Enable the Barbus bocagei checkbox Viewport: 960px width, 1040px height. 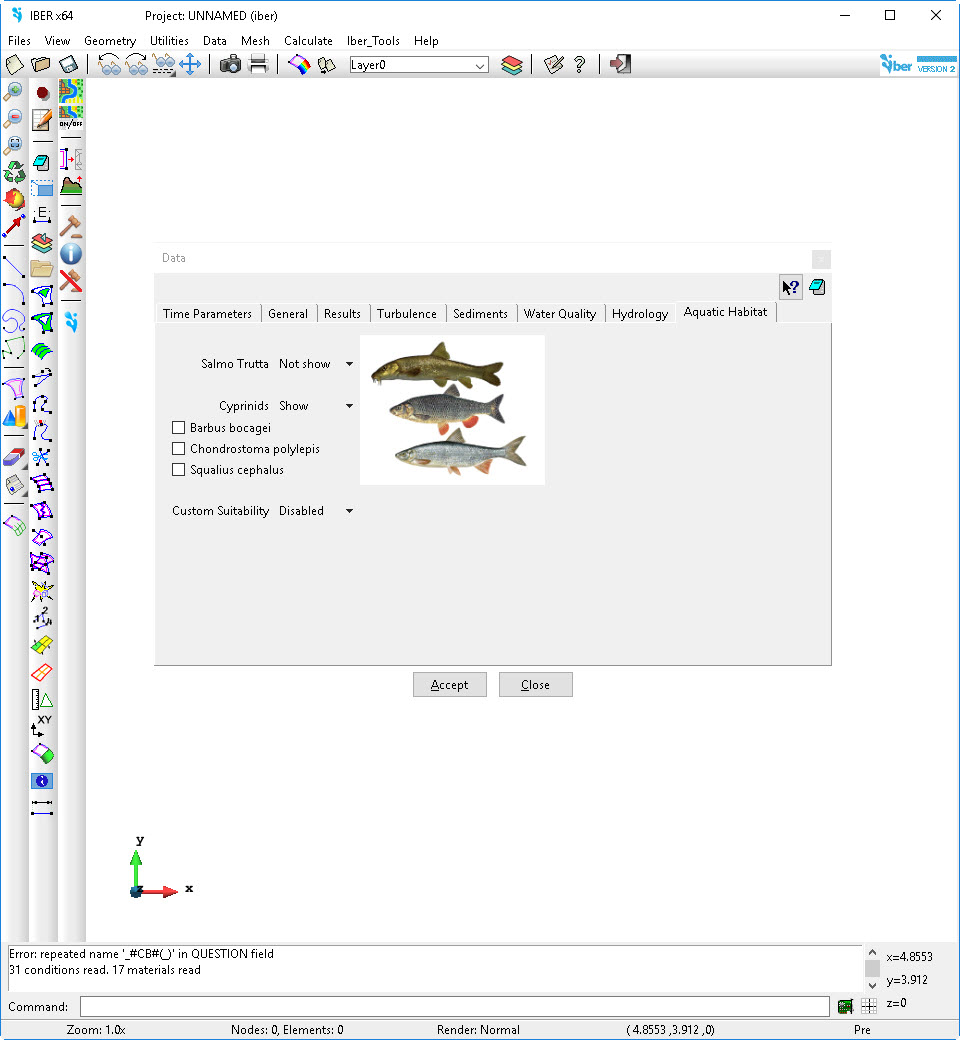(x=179, y=428)
